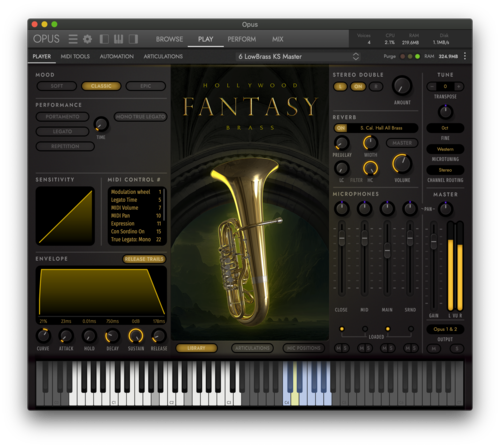Enable Portamento performance mode
Screen dimensions: 500x447
click(x=62, y=117)
